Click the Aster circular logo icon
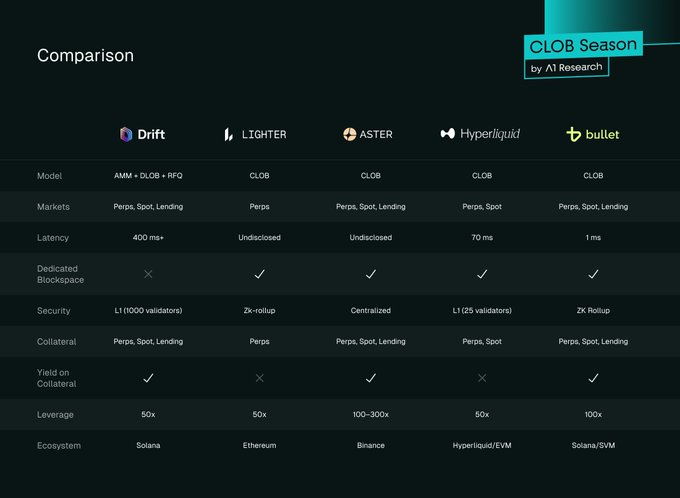 (x=349, y=134)
